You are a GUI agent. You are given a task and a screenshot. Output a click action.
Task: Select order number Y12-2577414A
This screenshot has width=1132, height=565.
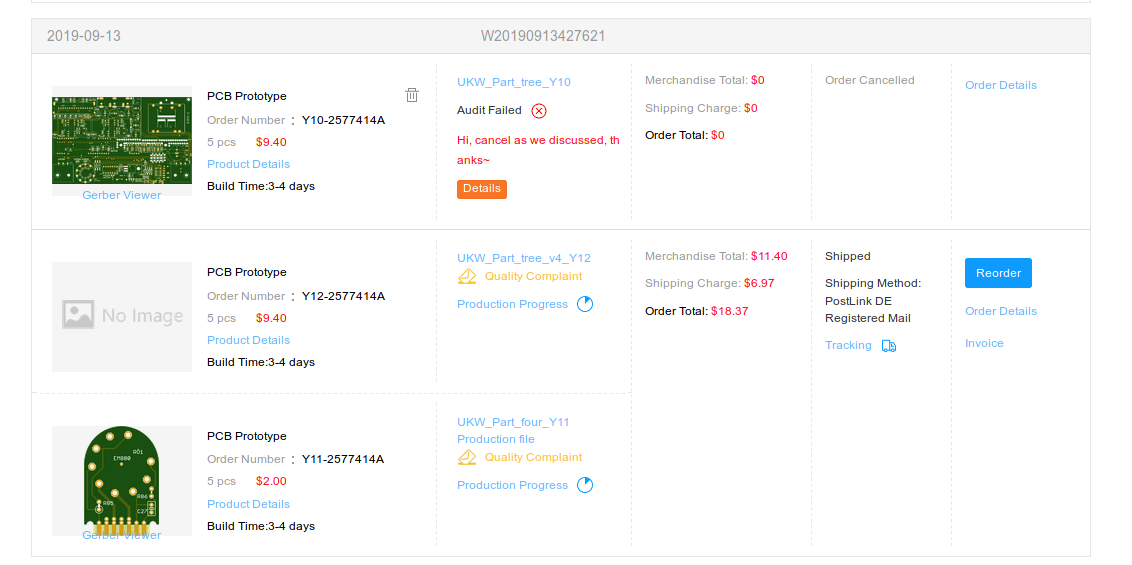[344, 297]
